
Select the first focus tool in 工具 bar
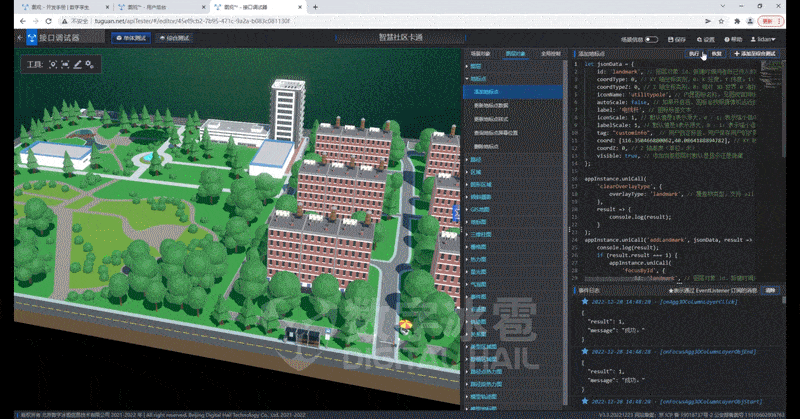pyautogui.click(x=53, y=64)
